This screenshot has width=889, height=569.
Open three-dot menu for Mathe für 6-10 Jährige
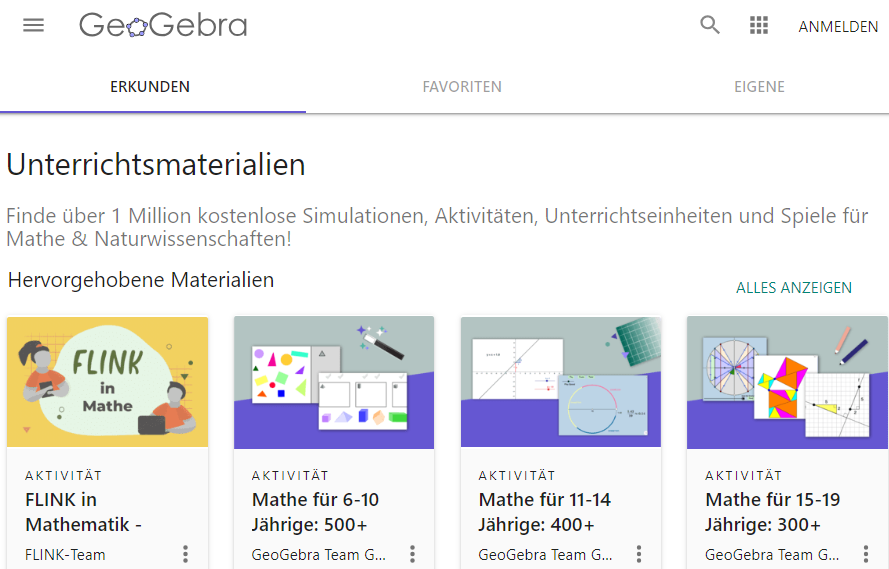click(x=412, y=554)
